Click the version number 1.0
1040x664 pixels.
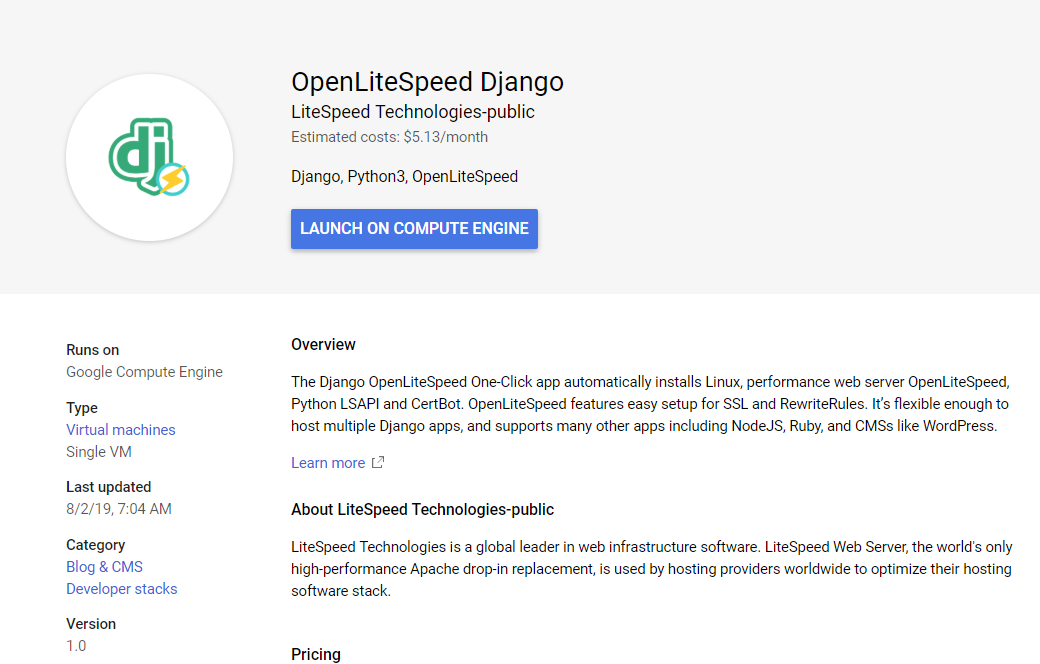pos(76,646)
